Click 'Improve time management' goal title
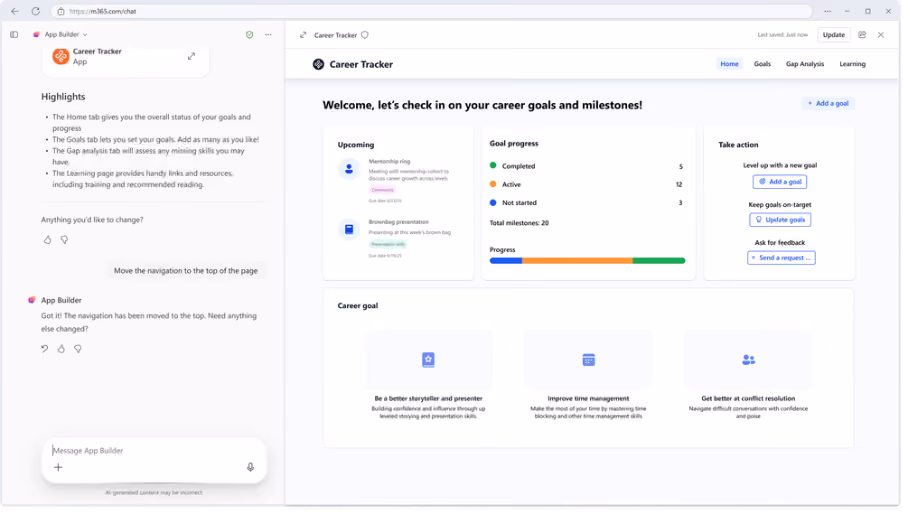 tap(588, 398)
